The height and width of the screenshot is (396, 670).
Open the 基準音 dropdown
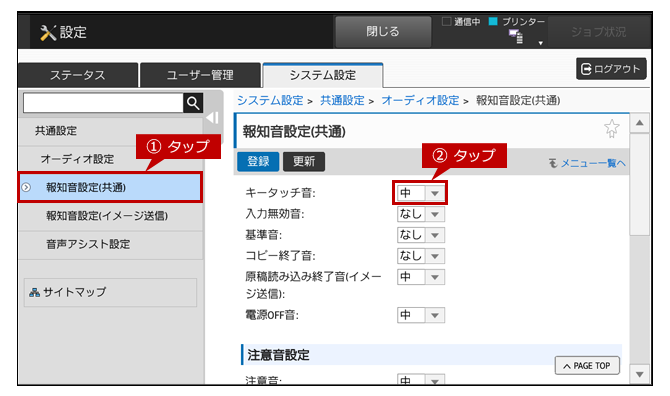(420, 235)
